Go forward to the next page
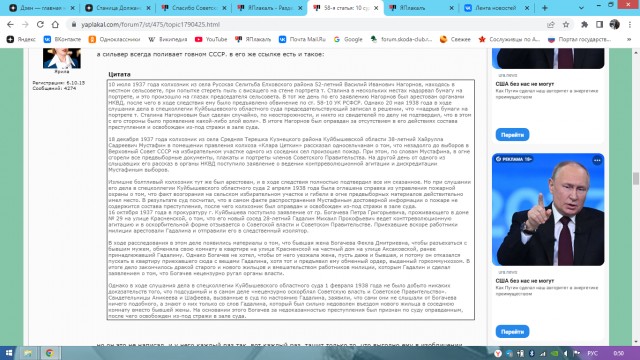Screen dimensions: 640x360 click(25, 24)
